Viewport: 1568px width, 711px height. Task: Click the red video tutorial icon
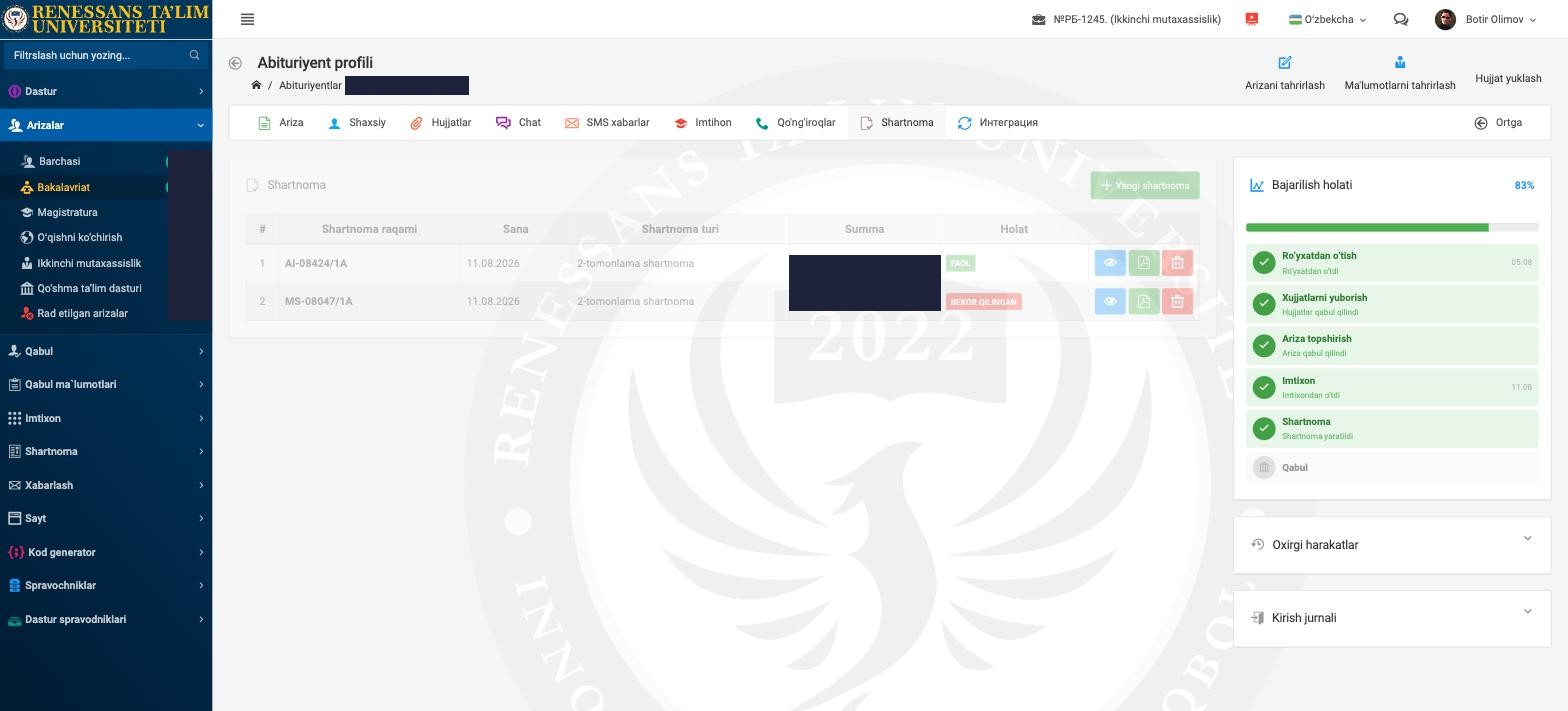point(1251,19)
